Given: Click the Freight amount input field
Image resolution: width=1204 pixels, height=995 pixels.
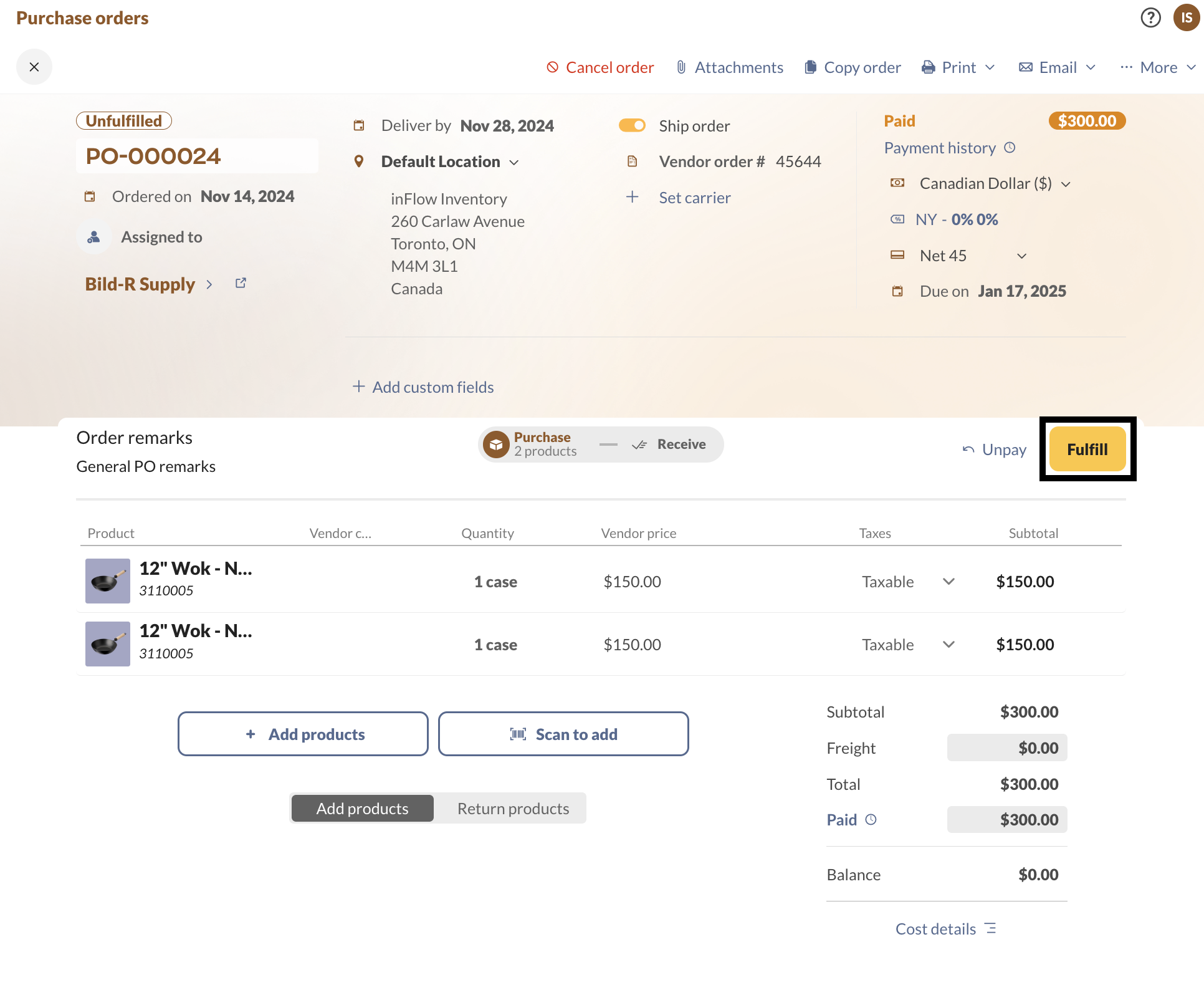Looking at the screenshot, I should click(x=1006, y=747).
